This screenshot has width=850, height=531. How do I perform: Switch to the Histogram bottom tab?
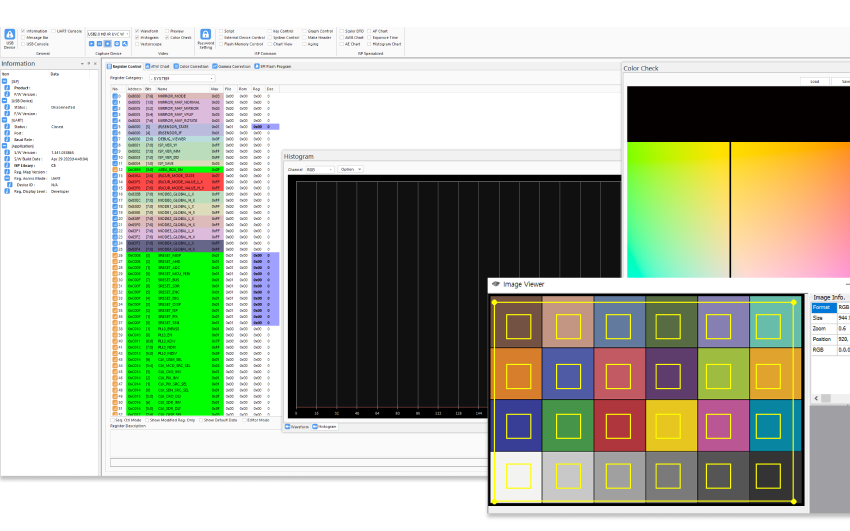325,427
